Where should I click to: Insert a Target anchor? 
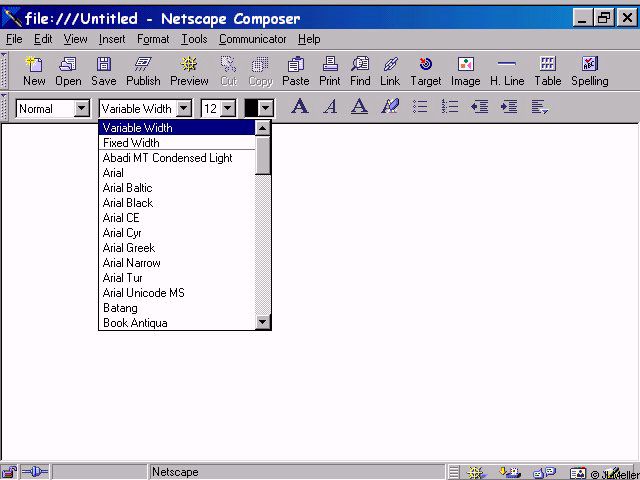(426, 71)
